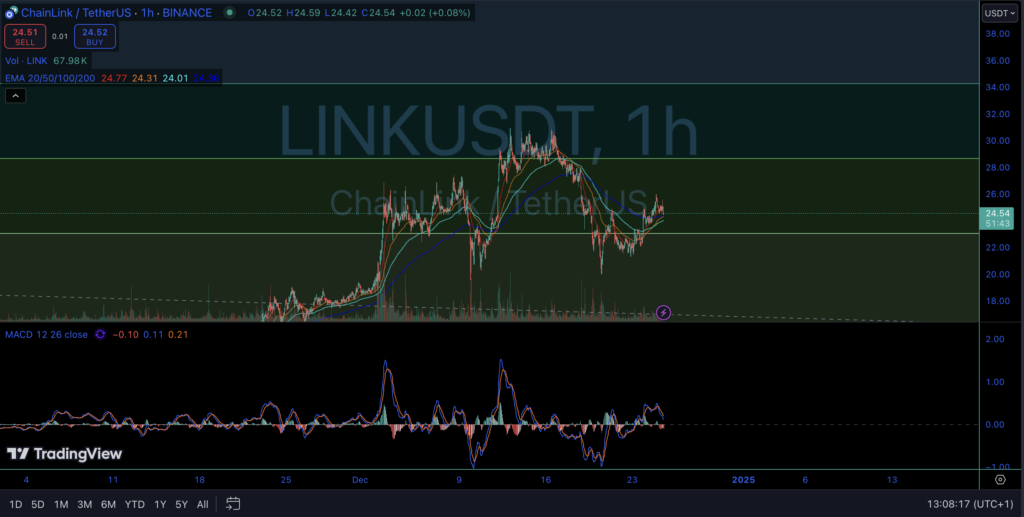Select the All time range
The image size is (1024, 517).
tap(202, 504)
